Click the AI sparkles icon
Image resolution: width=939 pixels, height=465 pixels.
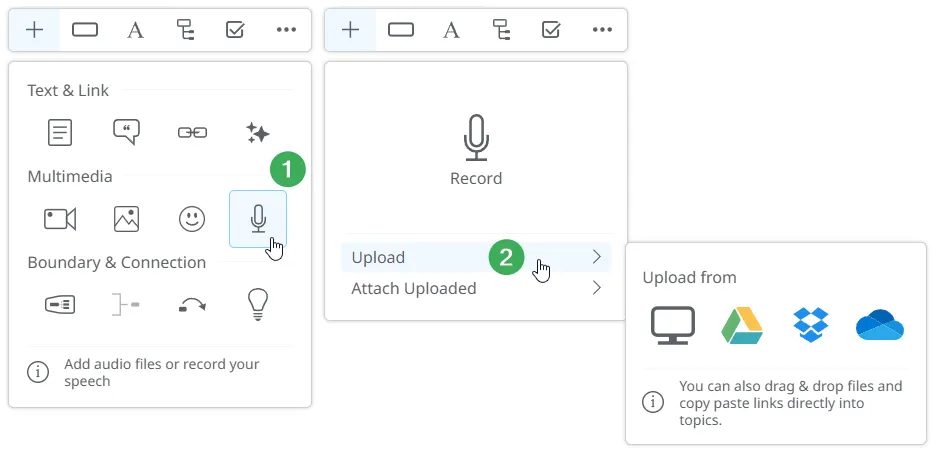click(x=258, y=132)
